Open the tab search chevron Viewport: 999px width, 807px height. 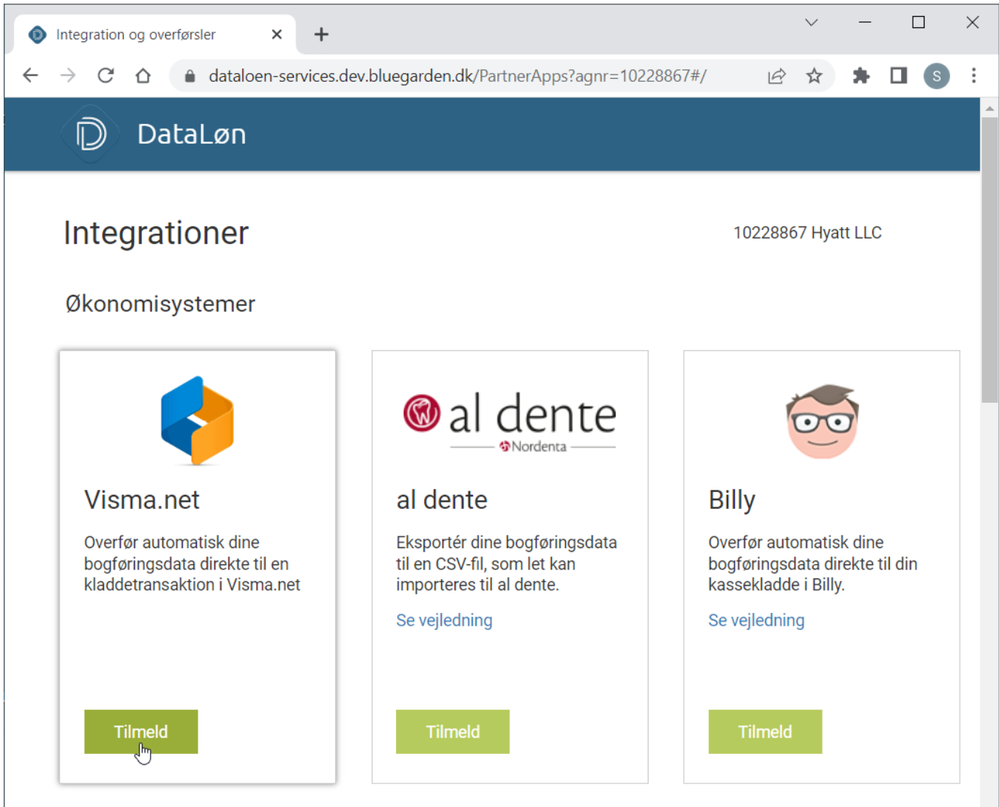coord(811,22)
